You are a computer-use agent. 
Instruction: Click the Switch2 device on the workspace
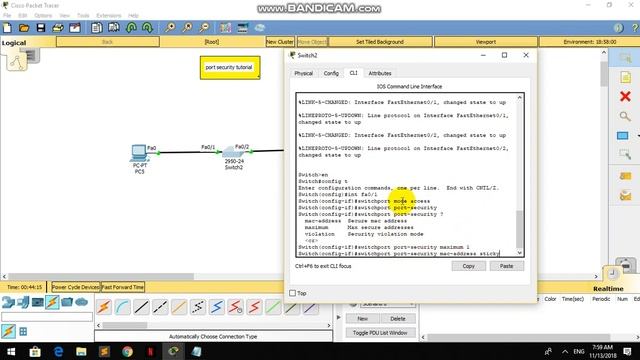[233, 152]
